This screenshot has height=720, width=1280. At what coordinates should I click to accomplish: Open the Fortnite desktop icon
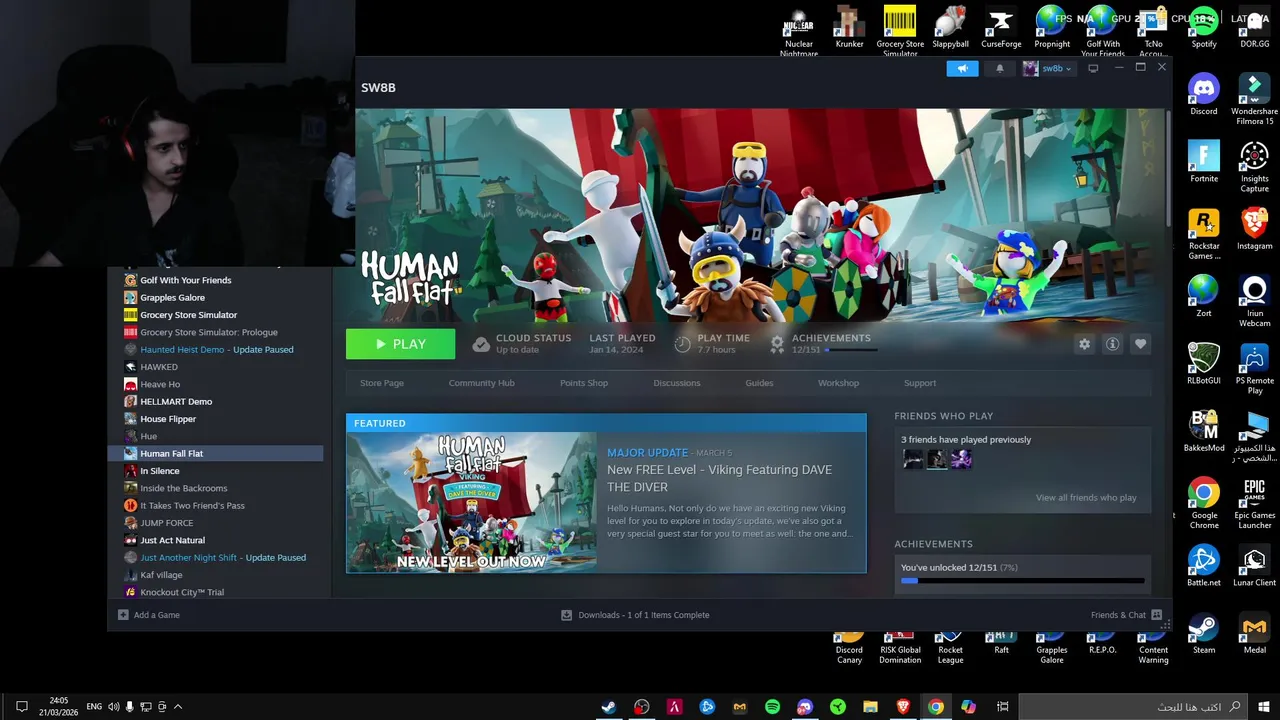1204,161
